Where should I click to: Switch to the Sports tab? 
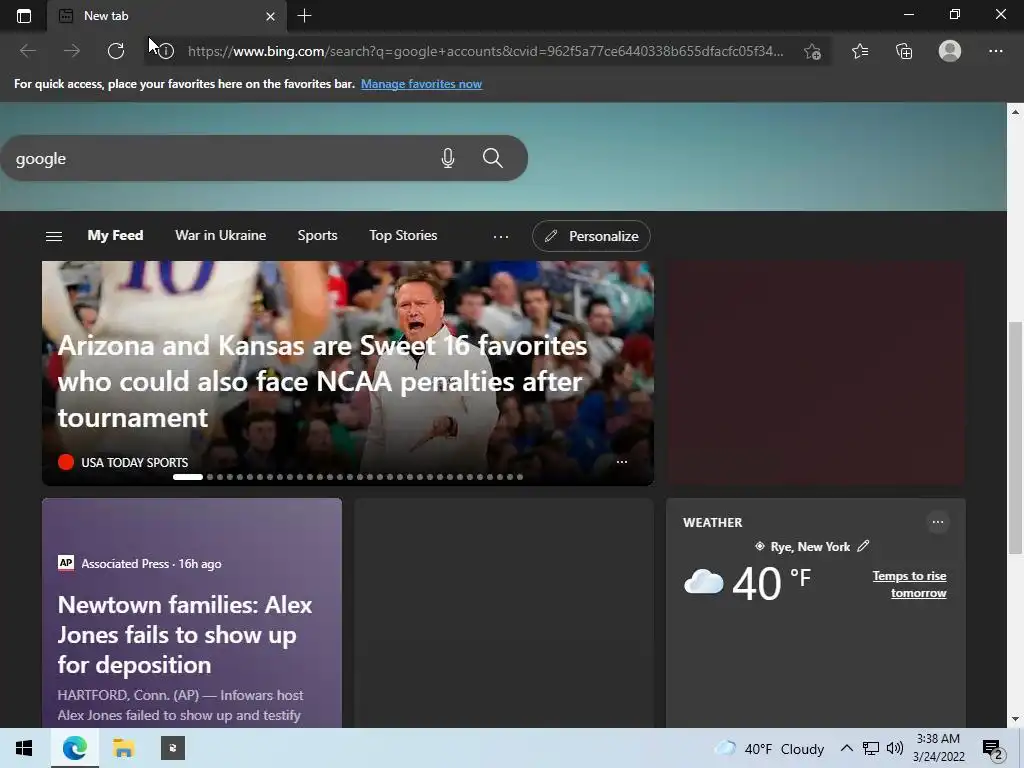click(317, 235)
